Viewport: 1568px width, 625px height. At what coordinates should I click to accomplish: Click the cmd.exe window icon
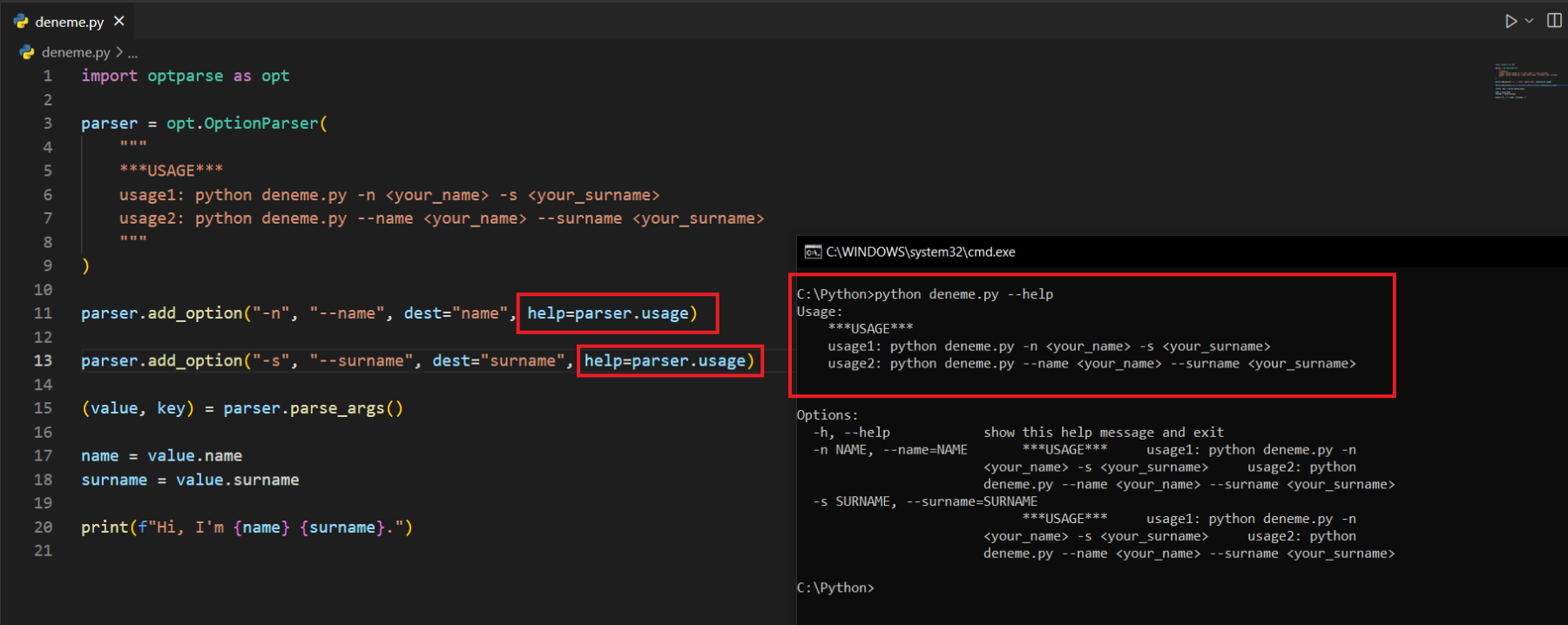point(813,252)
